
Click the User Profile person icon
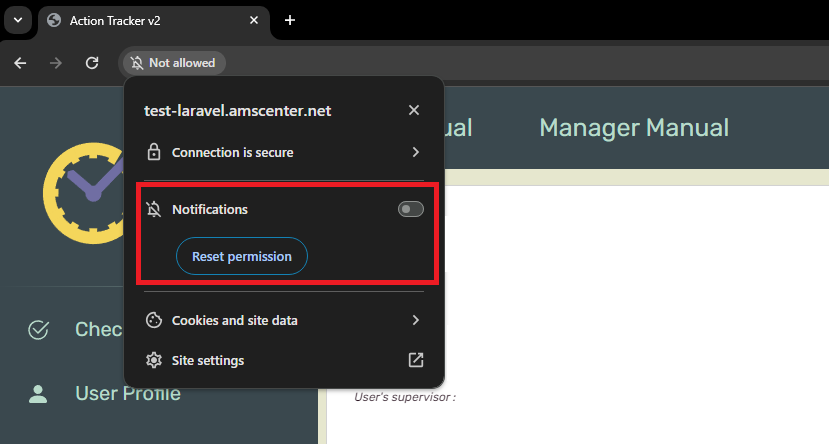(39, 394)
